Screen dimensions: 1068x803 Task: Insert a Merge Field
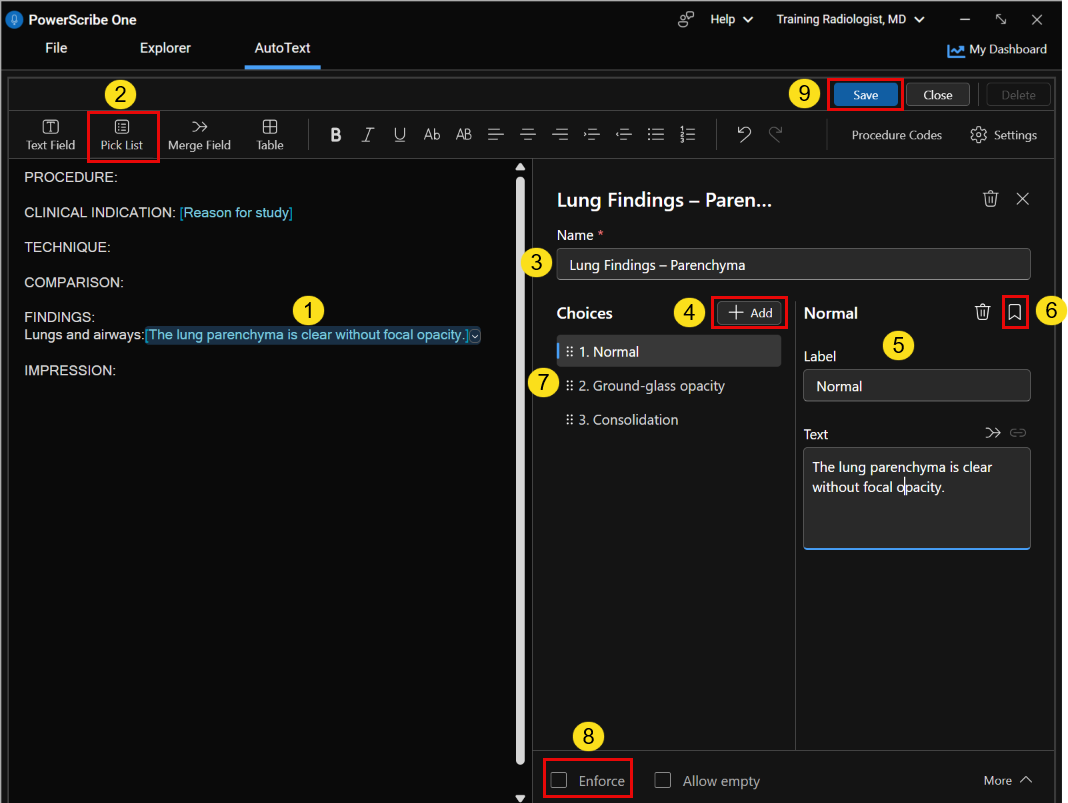[x=199, y=135]
